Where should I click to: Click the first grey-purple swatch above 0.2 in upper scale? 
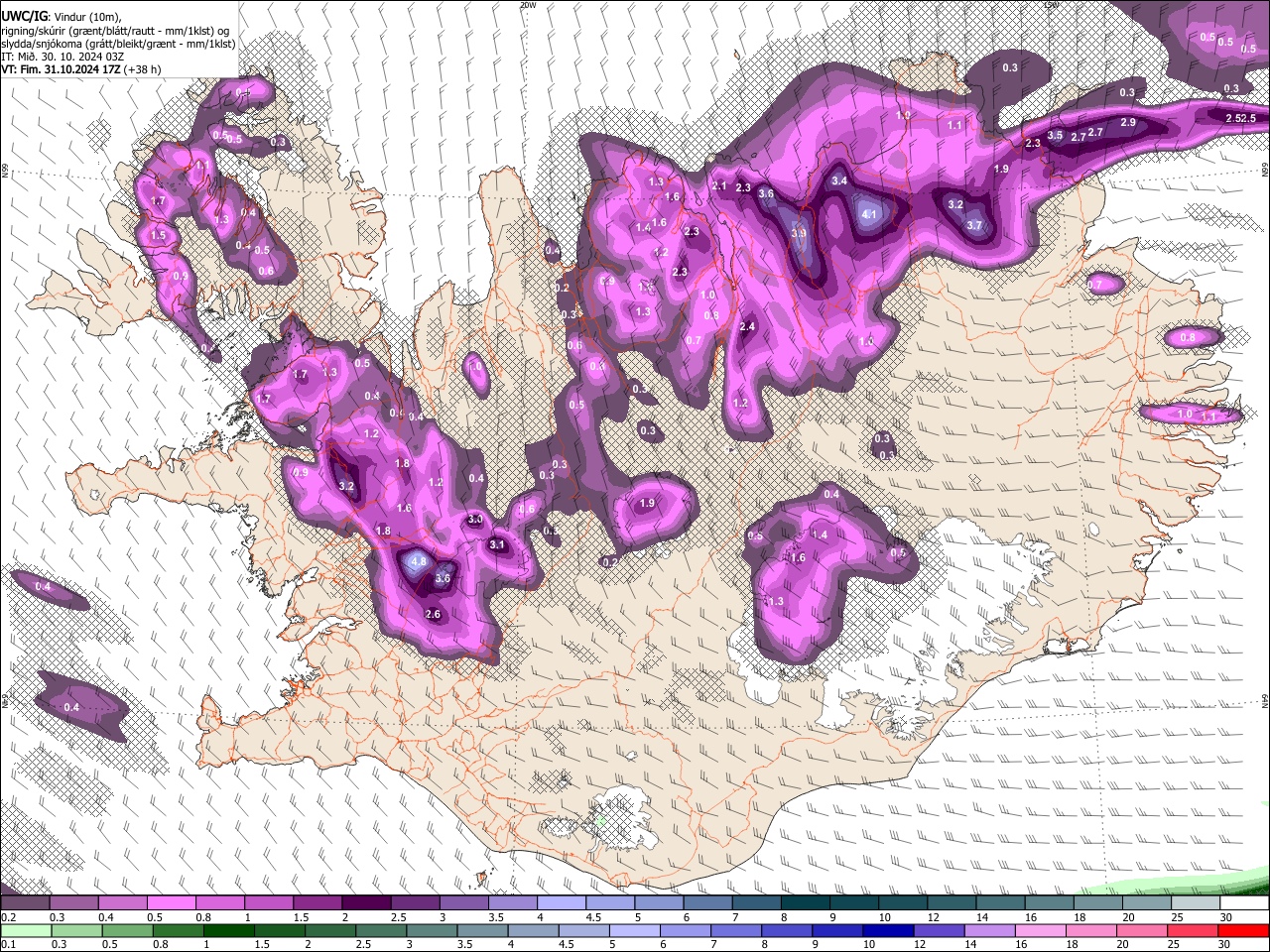[25, 903]
